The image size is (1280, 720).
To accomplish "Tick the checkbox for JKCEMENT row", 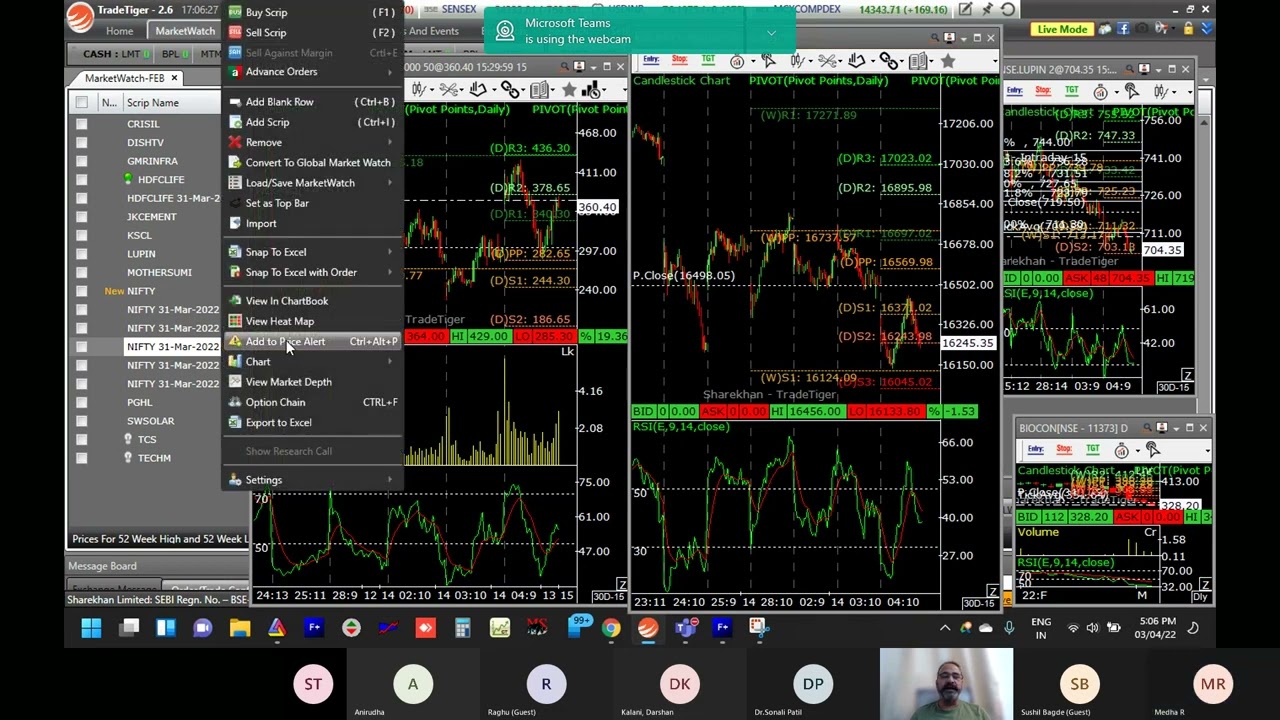I will 82,217.
